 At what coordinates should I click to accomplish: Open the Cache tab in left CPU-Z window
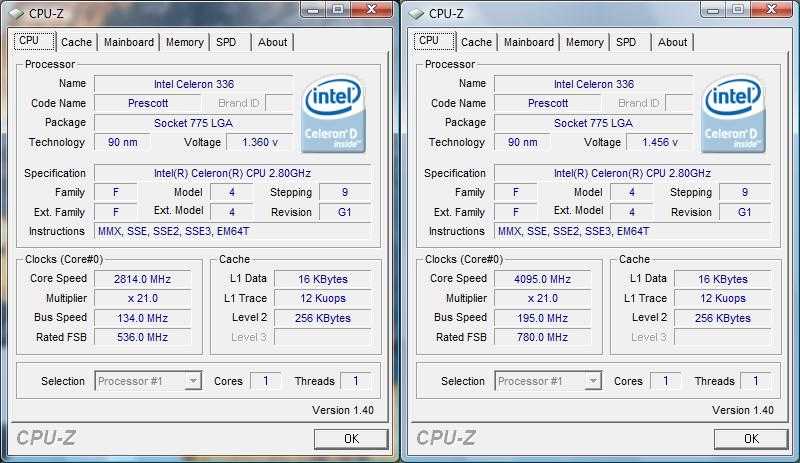coord(77,42)
